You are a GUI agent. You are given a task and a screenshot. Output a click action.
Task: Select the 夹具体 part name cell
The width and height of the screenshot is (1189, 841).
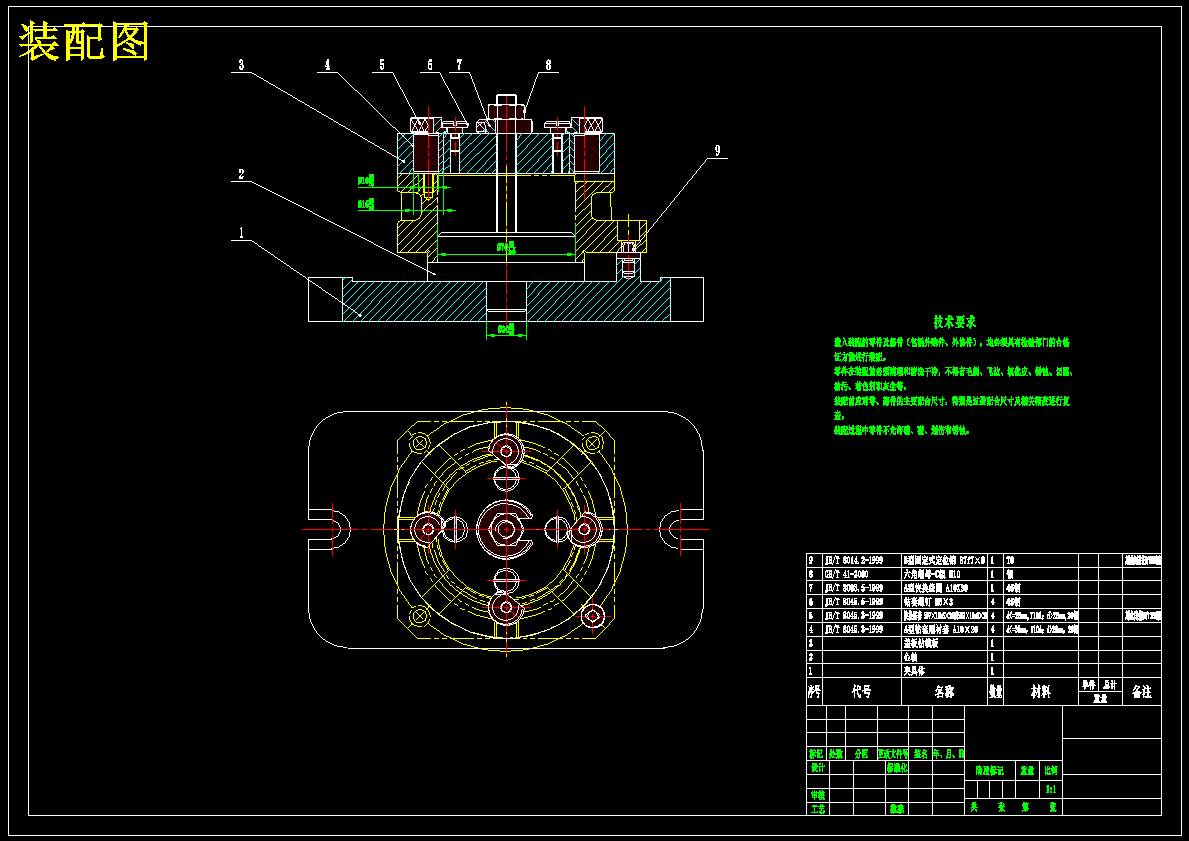coord(944,671)
